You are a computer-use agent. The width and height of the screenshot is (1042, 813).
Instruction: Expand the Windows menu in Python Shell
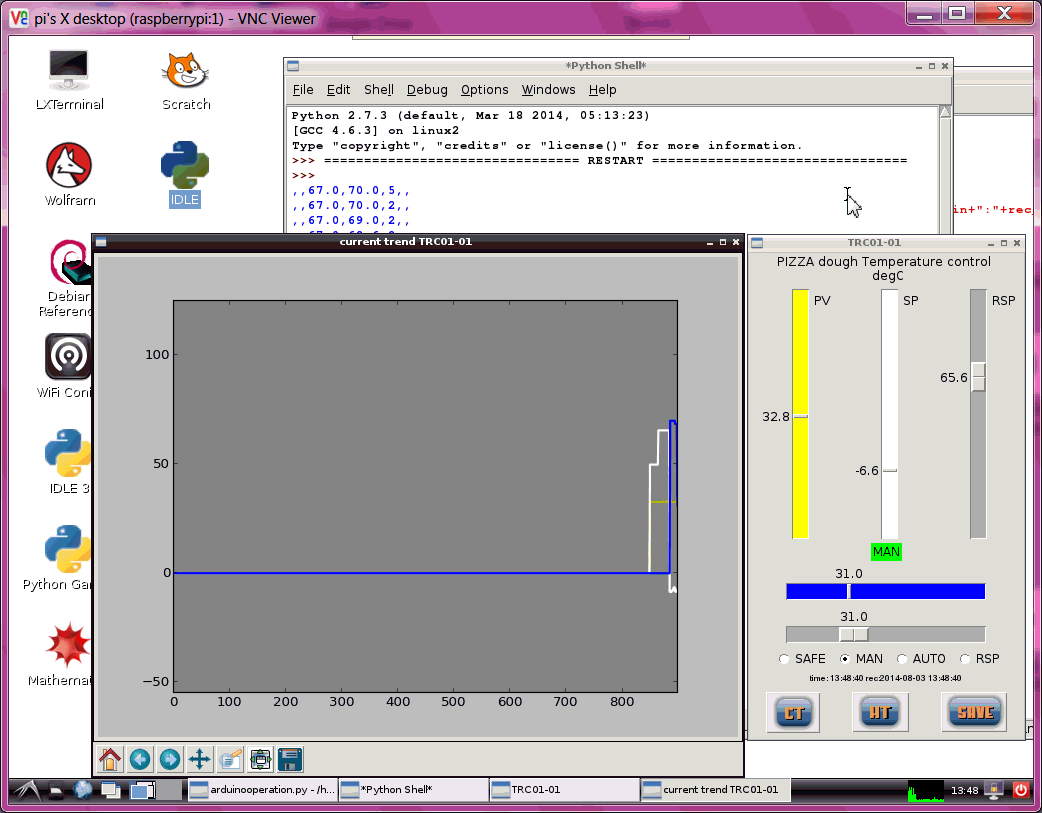pos(548,90)
